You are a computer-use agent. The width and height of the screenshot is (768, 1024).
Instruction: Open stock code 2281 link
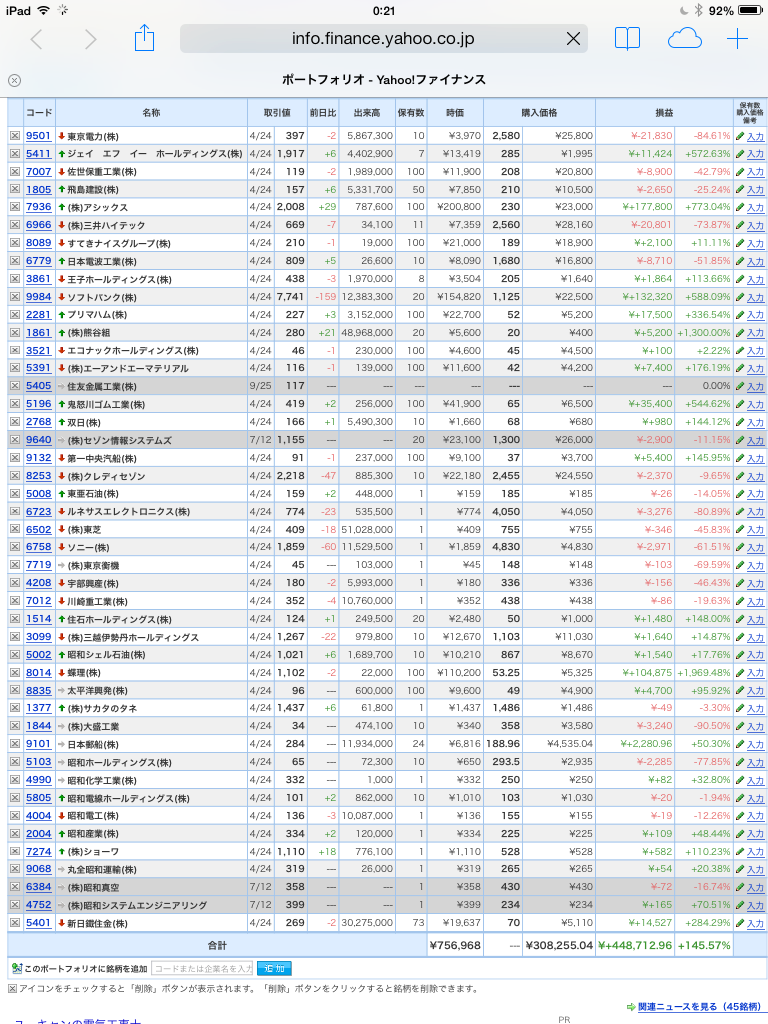tap(39, 315)
